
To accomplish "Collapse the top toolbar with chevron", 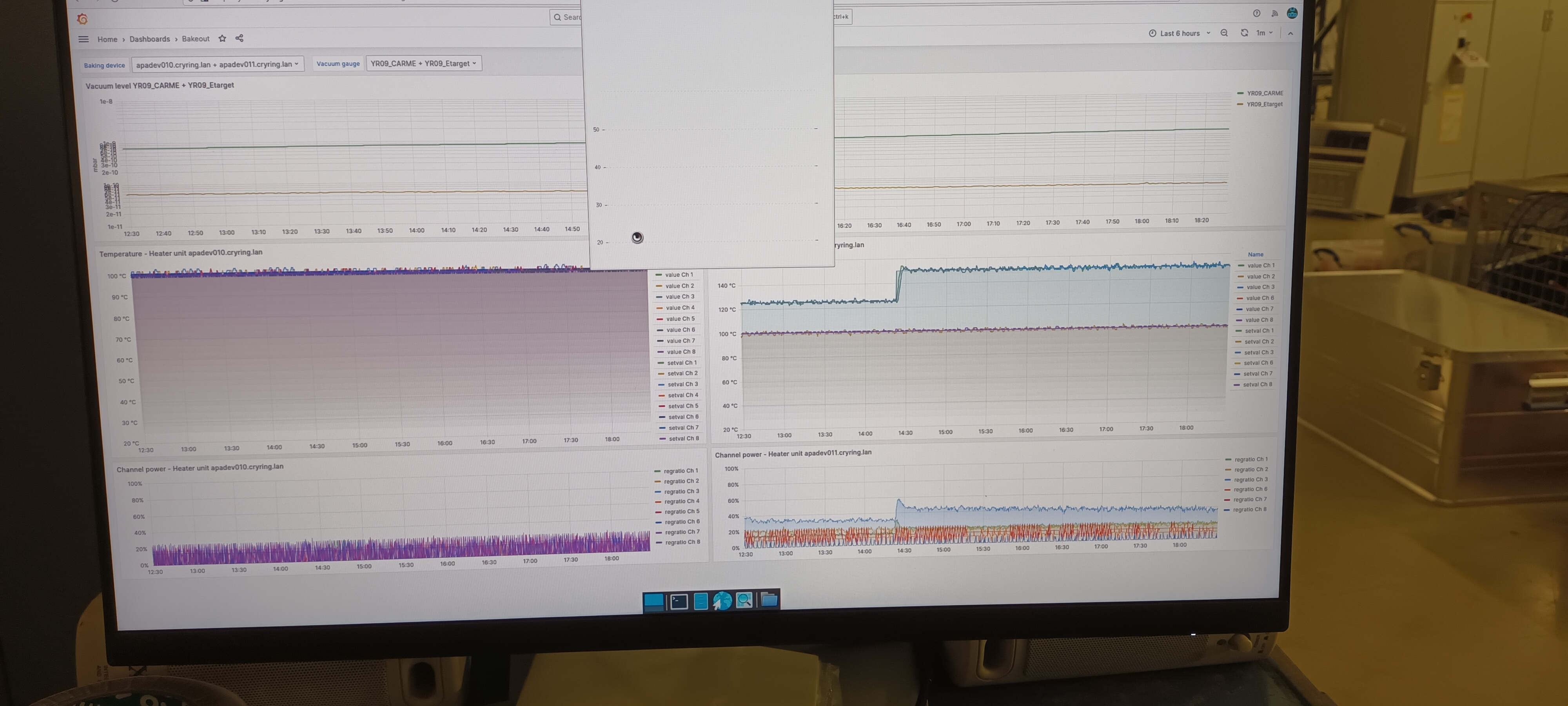I will click(x=1290, y=33).
